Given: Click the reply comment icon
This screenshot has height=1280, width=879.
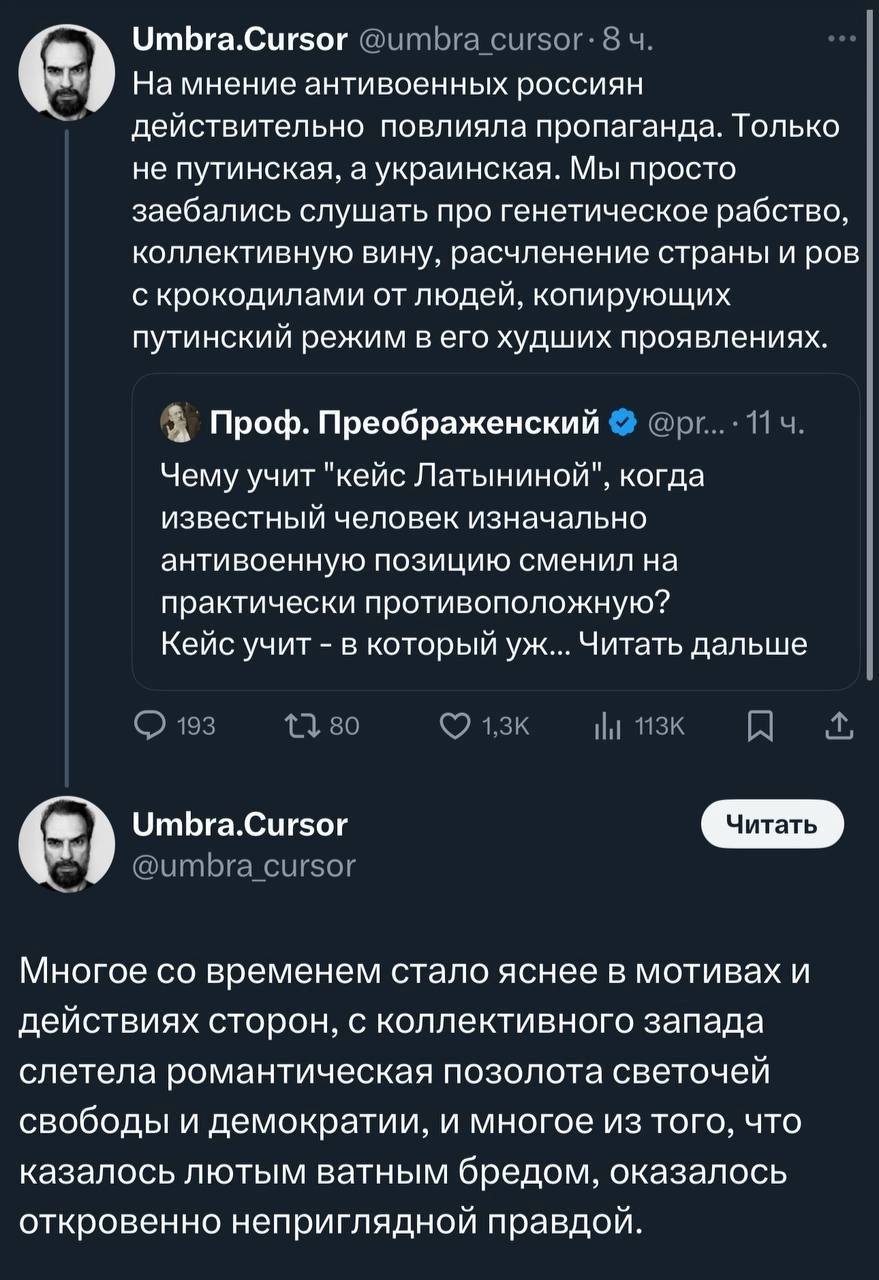Looking at the screenshot, I should click(x=150, y=727).
